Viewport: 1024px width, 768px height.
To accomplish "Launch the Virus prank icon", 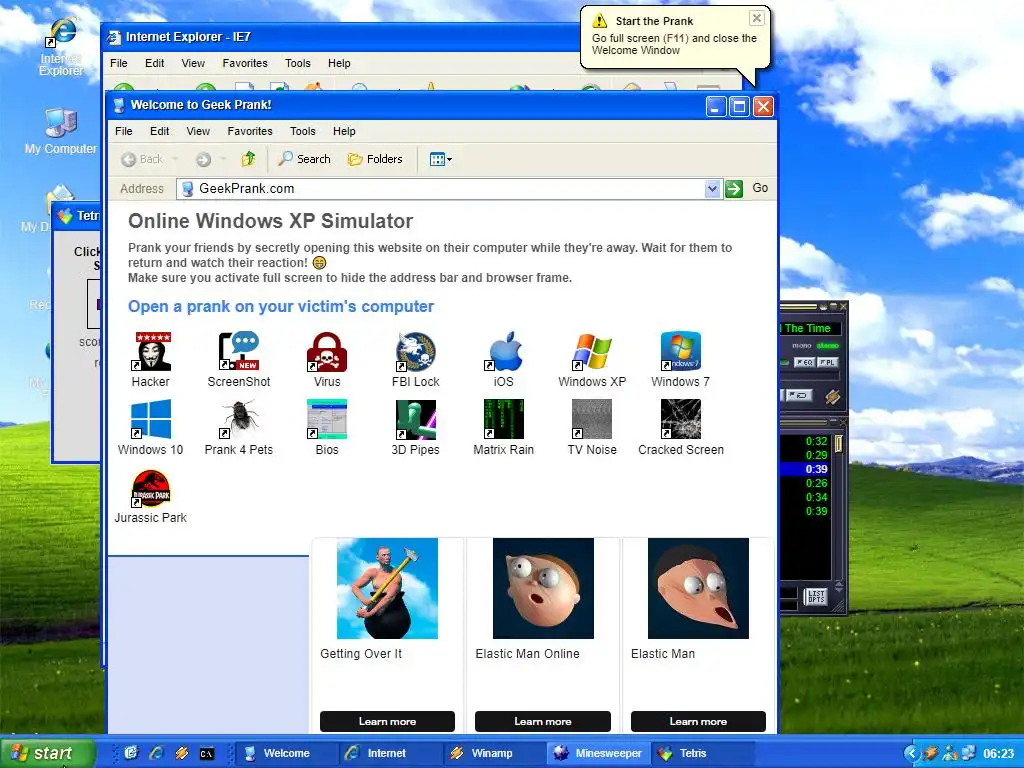I will [327, 359].
